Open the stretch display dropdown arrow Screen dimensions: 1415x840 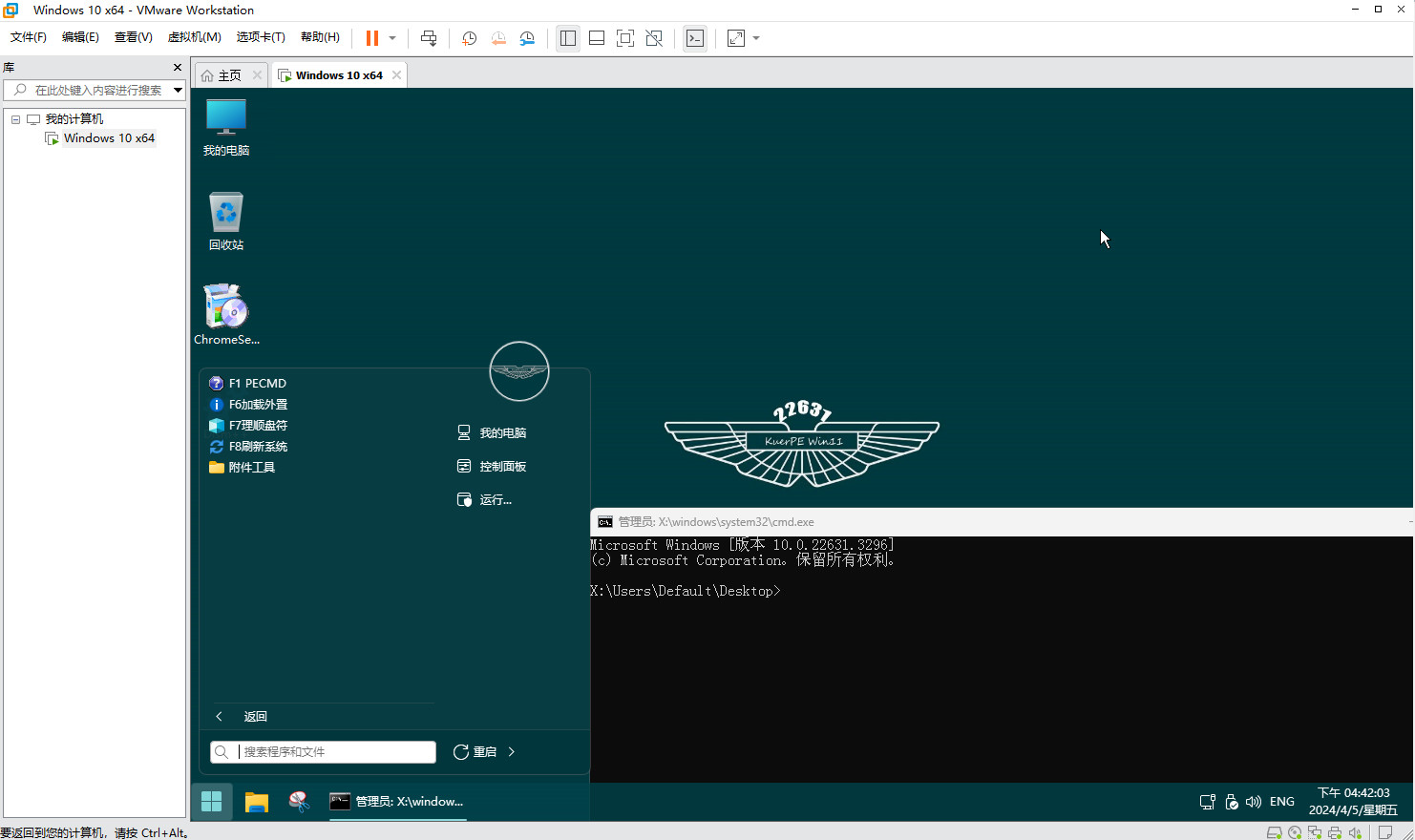coord(756,38)
